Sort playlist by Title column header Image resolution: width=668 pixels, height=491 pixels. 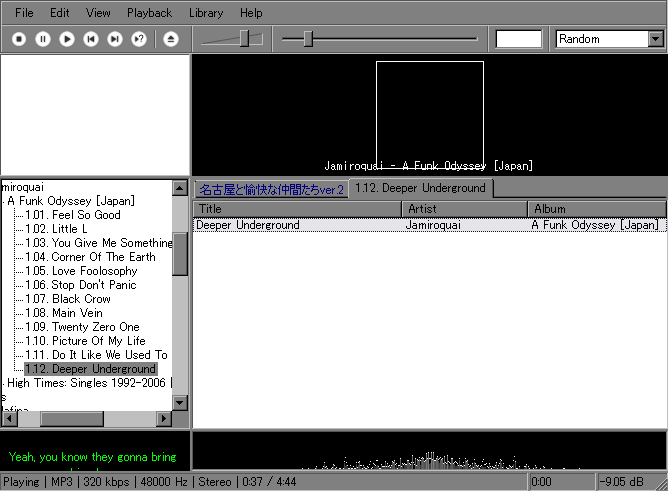[297, 209]
